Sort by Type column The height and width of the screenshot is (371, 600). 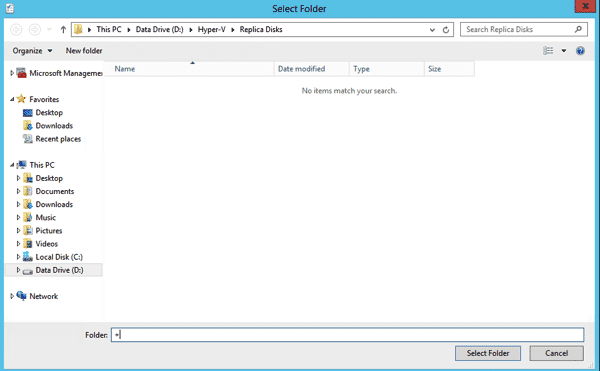386,69
